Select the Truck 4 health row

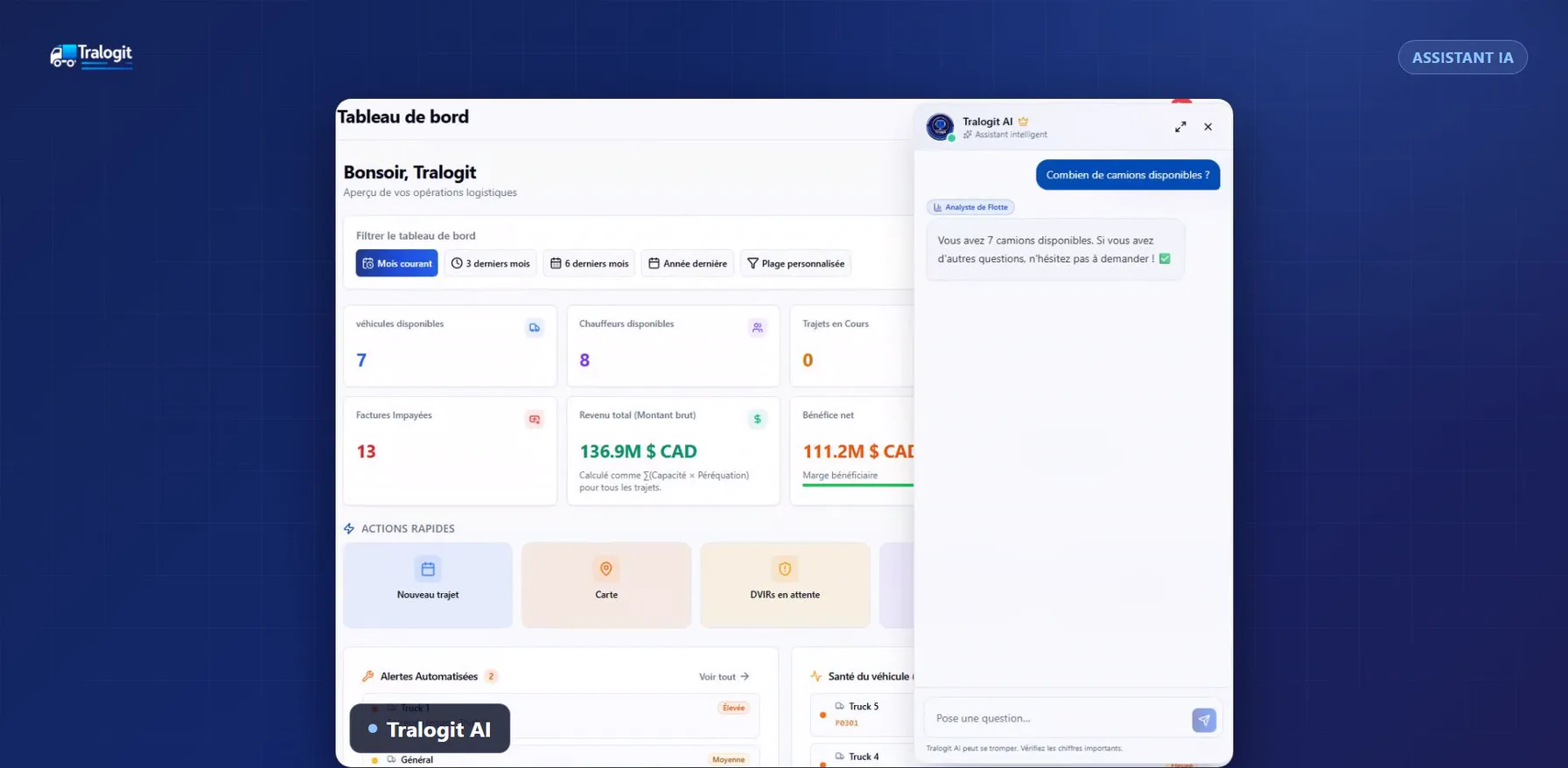pyautogui.click(x=862, y=758)
